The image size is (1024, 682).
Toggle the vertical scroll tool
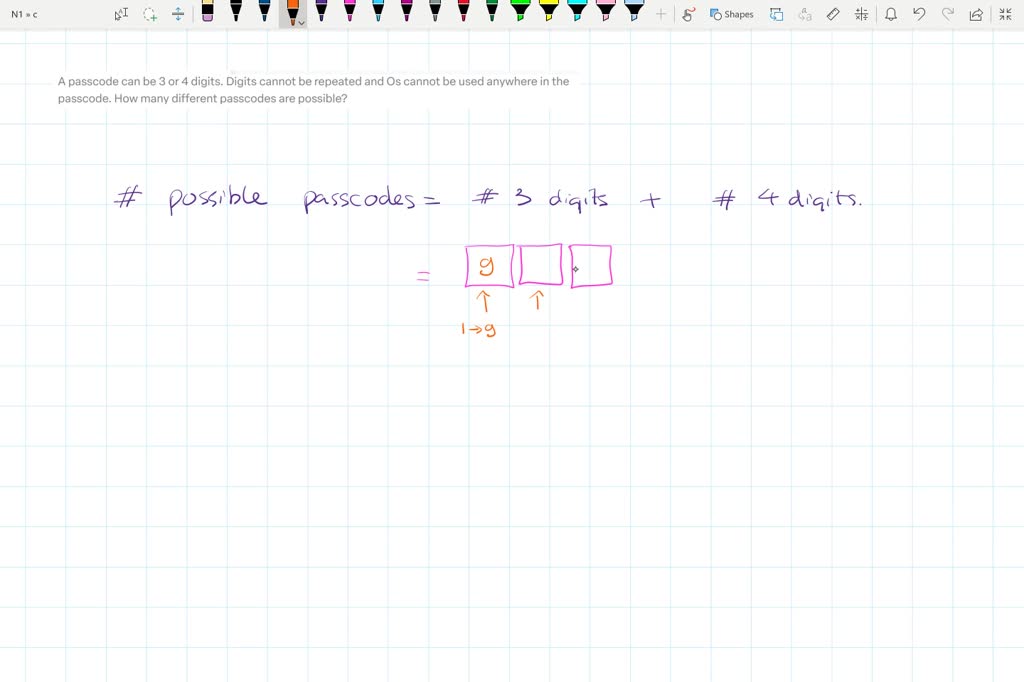[178, 14]
